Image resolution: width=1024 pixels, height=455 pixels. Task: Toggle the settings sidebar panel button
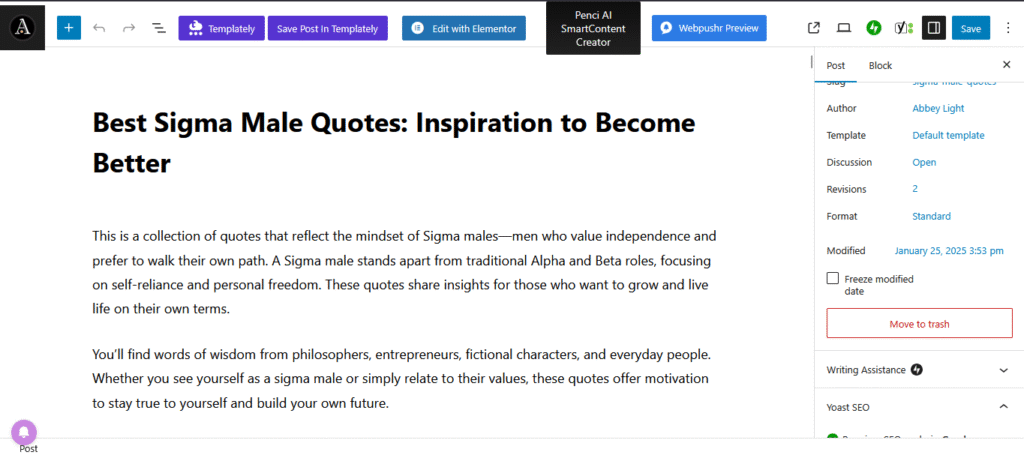(933, 28)
